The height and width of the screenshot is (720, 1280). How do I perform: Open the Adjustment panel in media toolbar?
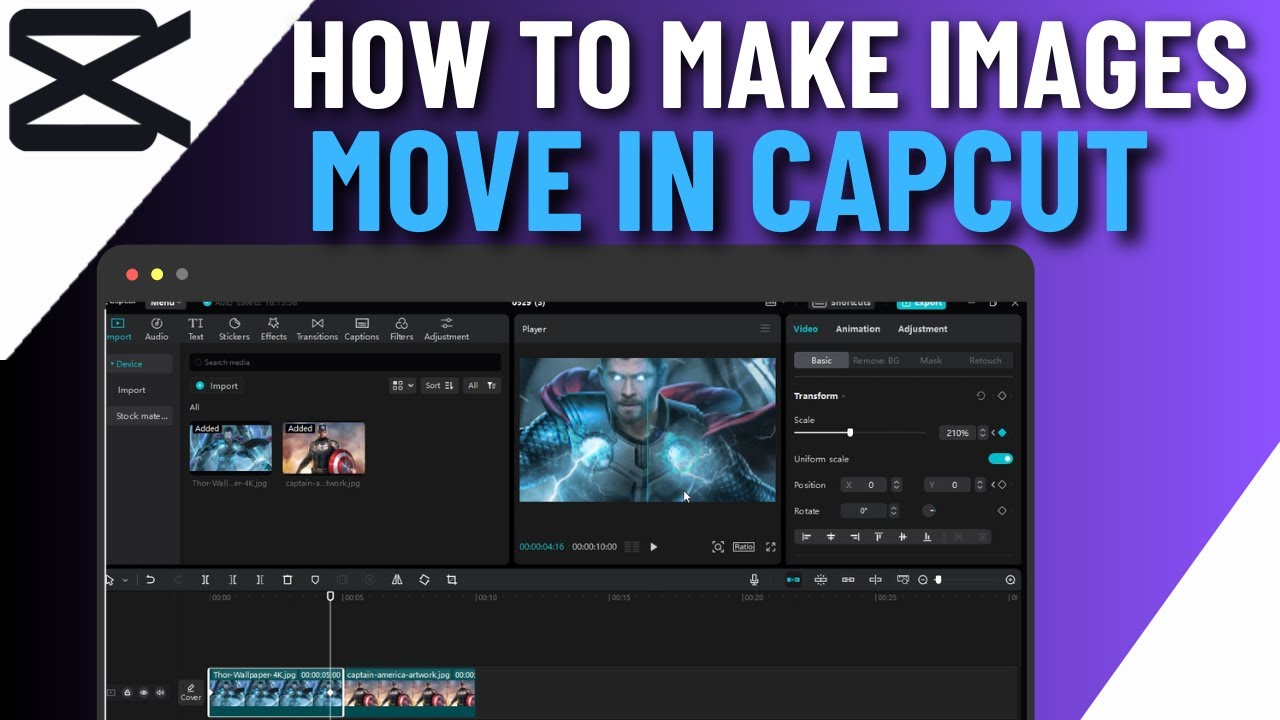446,329
